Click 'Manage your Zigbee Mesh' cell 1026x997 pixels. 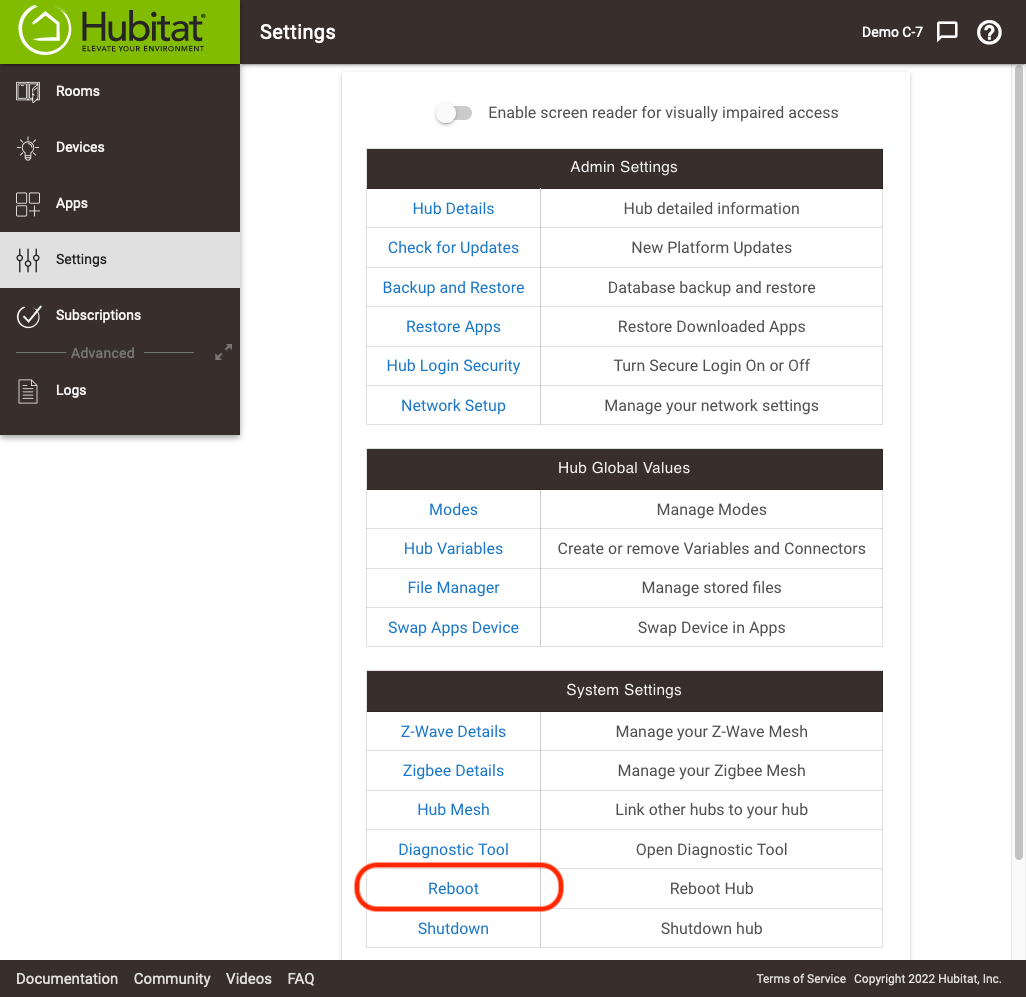click(711, 771)
